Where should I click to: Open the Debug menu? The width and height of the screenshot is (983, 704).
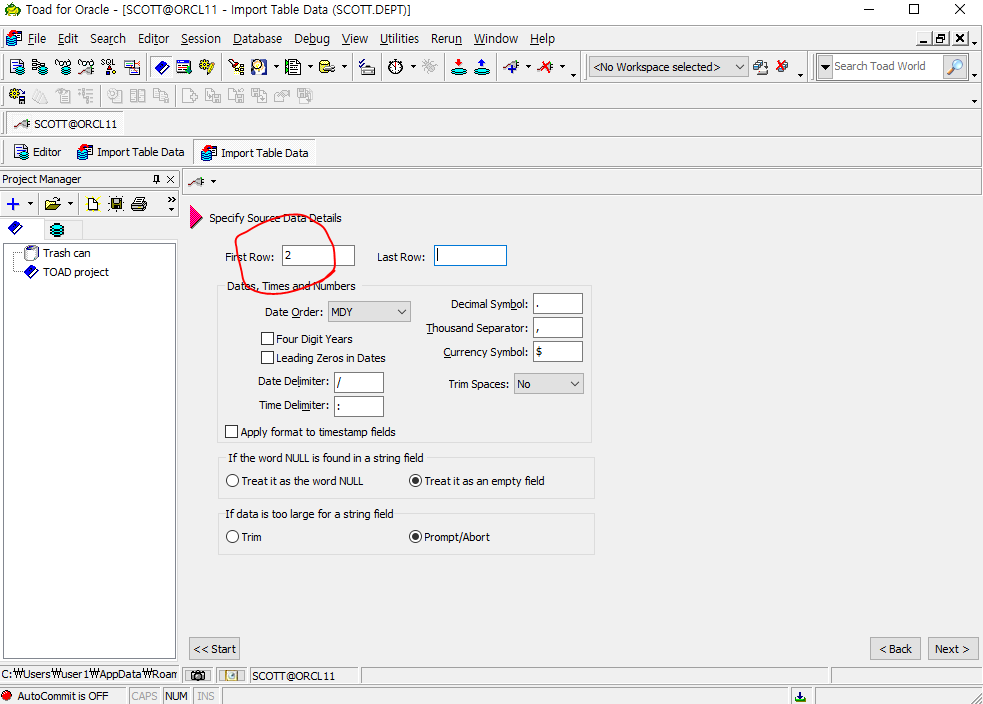[312, 39]
